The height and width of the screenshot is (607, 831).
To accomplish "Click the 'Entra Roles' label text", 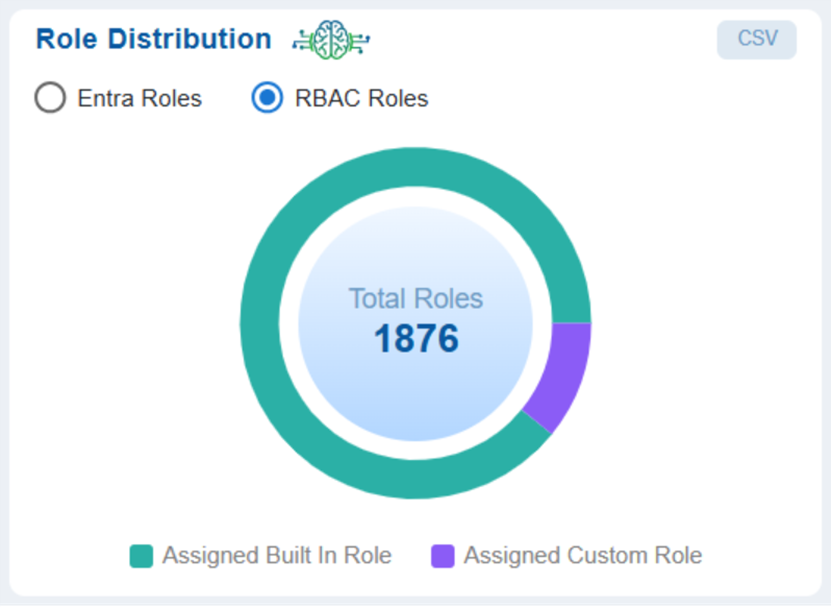I will point(139,98).
